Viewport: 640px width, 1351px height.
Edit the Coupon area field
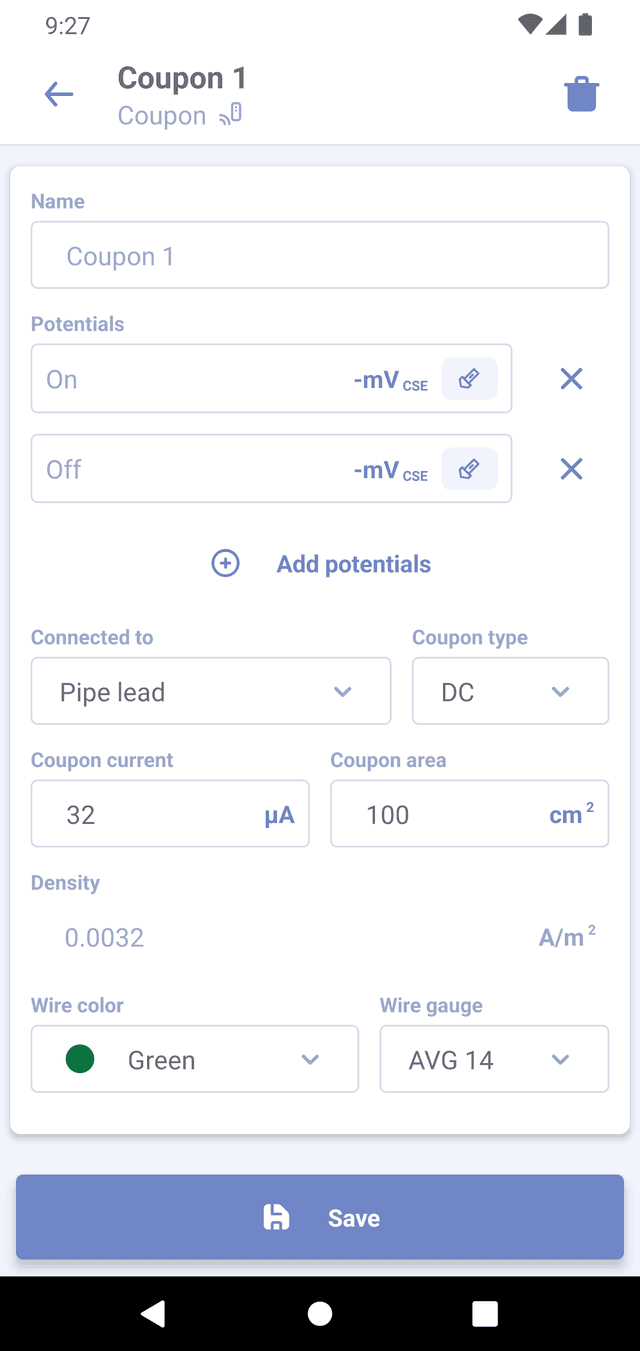(x=440, y=814)
